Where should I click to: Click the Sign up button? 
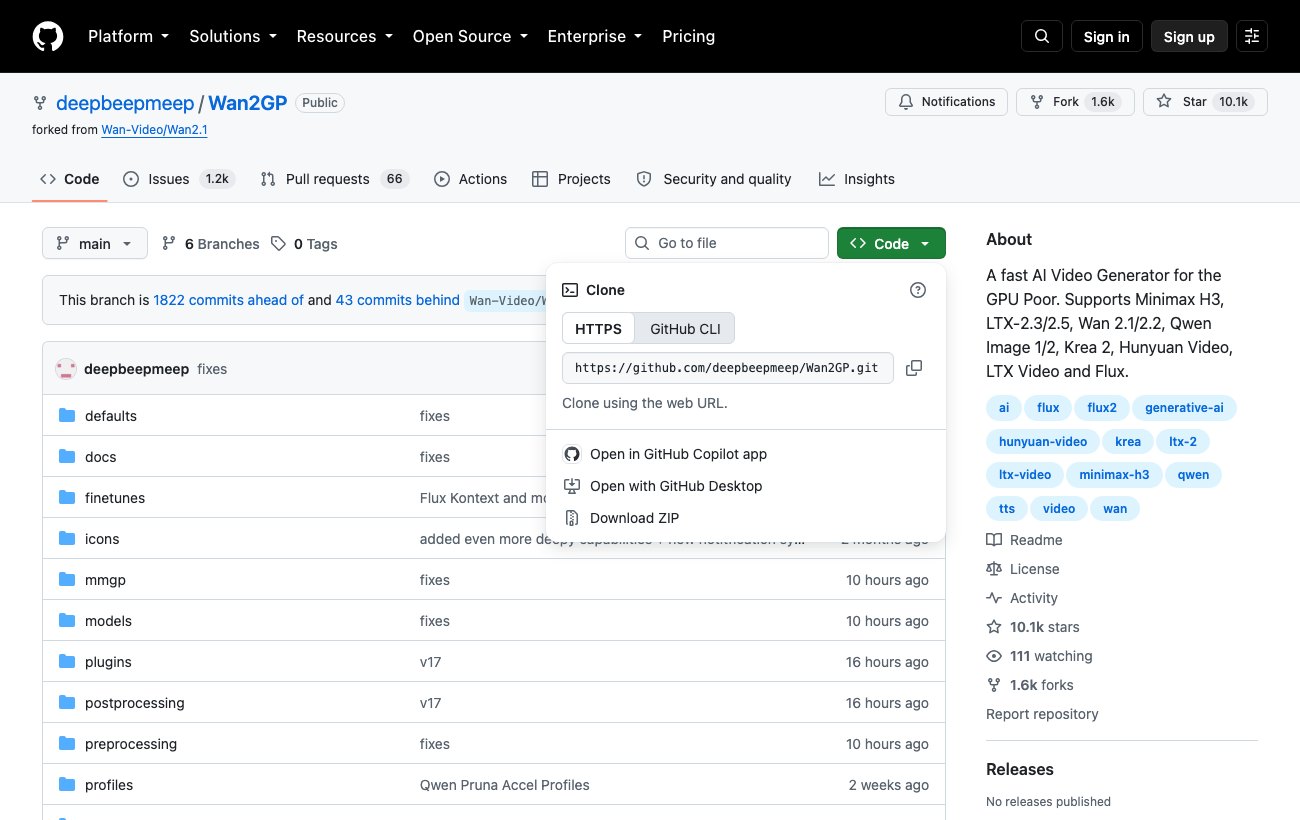pos(1189,36)
